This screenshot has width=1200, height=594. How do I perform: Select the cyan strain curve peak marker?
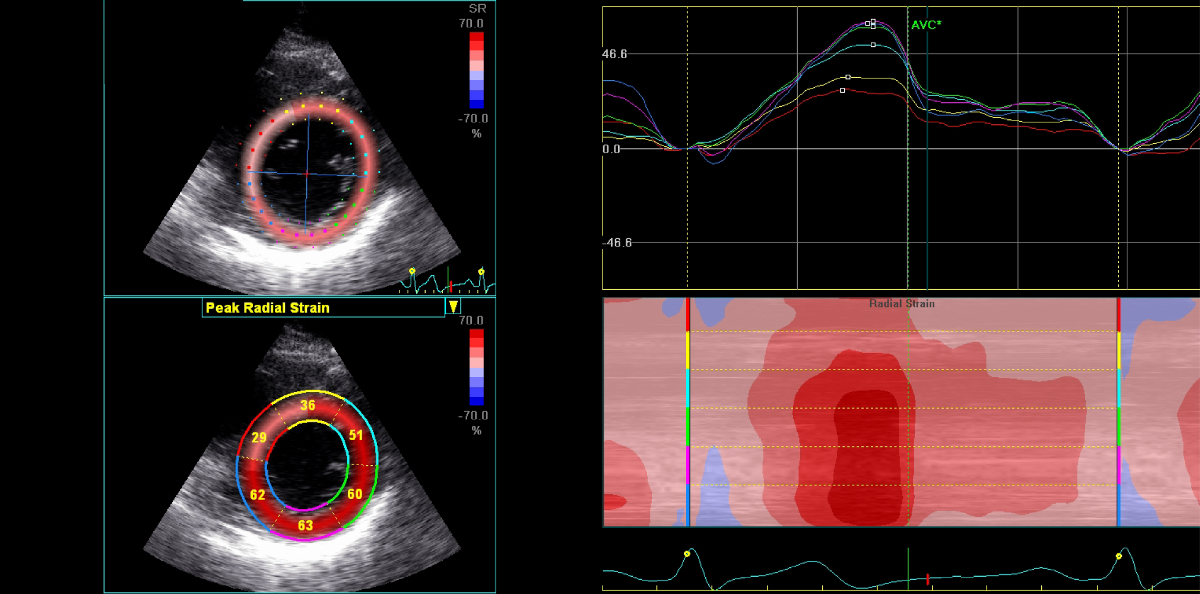click(x=873, y=45)
